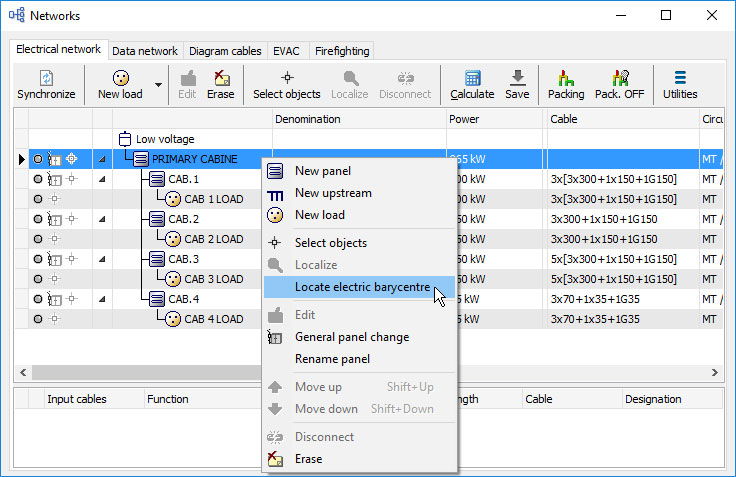Open the New load dropdown arrow
736x477 pixels.
[158, 84]
